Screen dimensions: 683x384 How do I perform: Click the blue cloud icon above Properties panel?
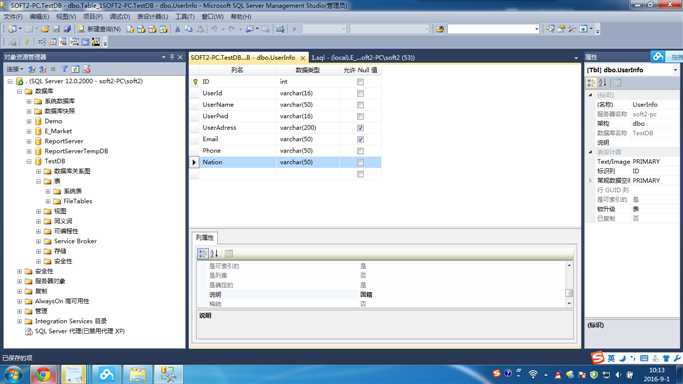coord(658,57)
